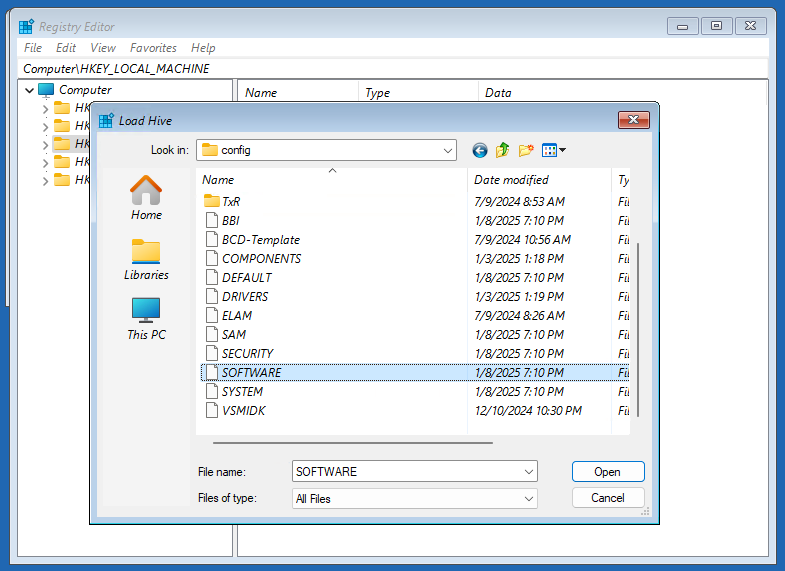Click the Open button
785x571 pixels.
click(607, 471)
